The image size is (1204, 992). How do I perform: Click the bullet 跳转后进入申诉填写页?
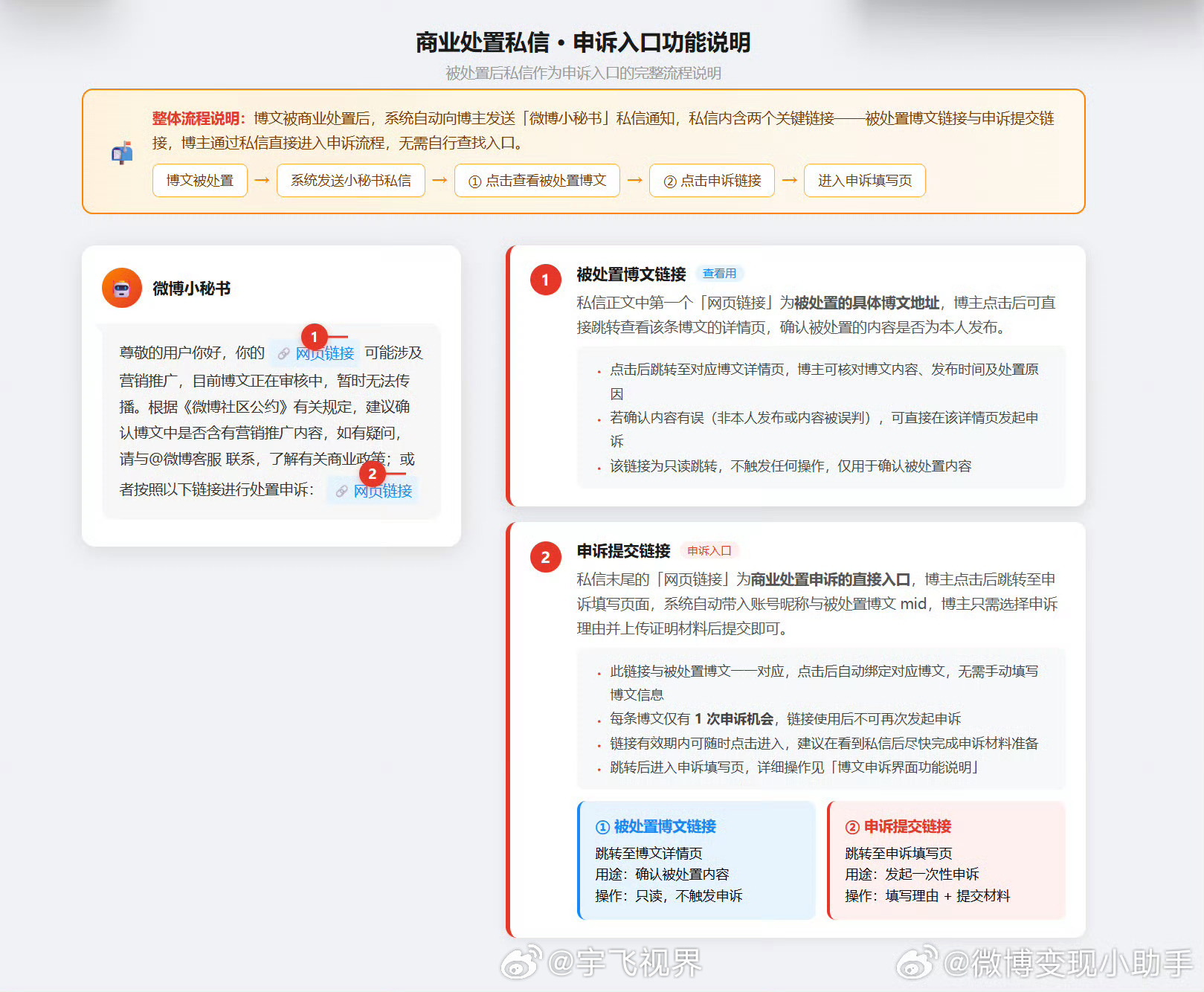coord(794,767)
